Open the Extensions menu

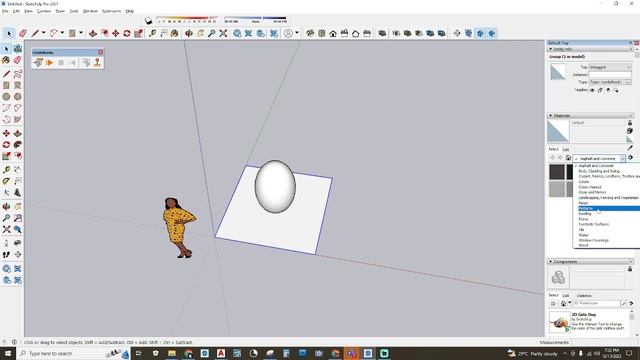click(111, 11)
